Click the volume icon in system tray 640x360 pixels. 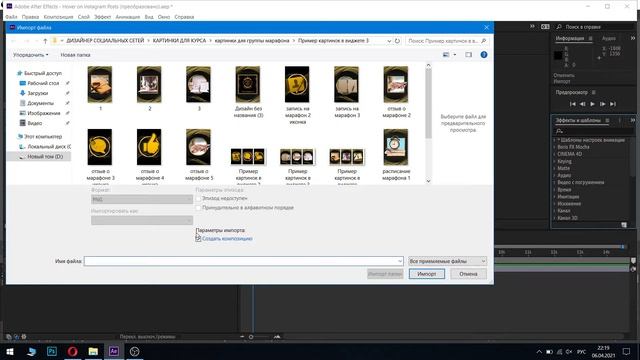pyautogui.click(x=569, y=352)
